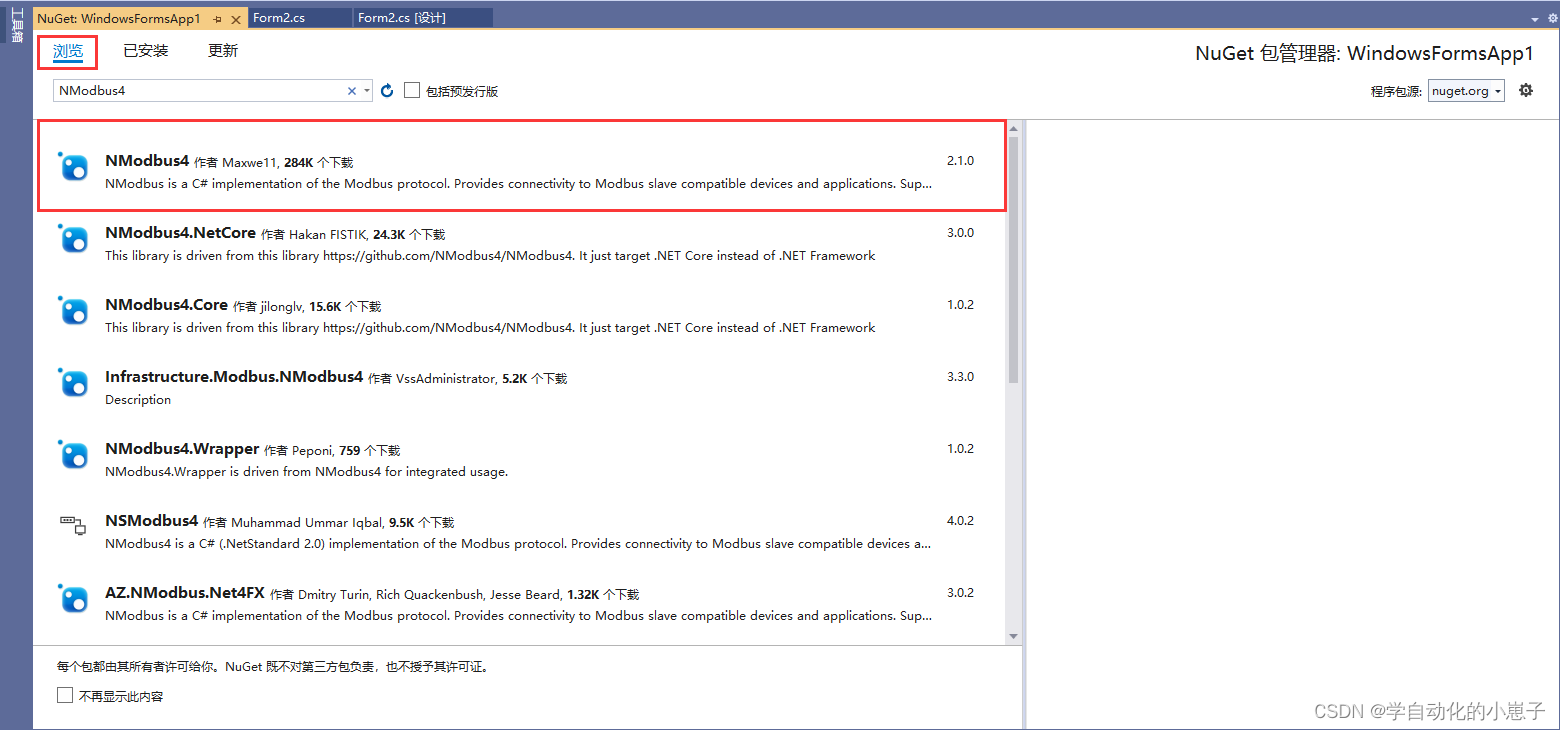
Task: Toggle include prerelease checkbox
Action: tap(412, 91)
